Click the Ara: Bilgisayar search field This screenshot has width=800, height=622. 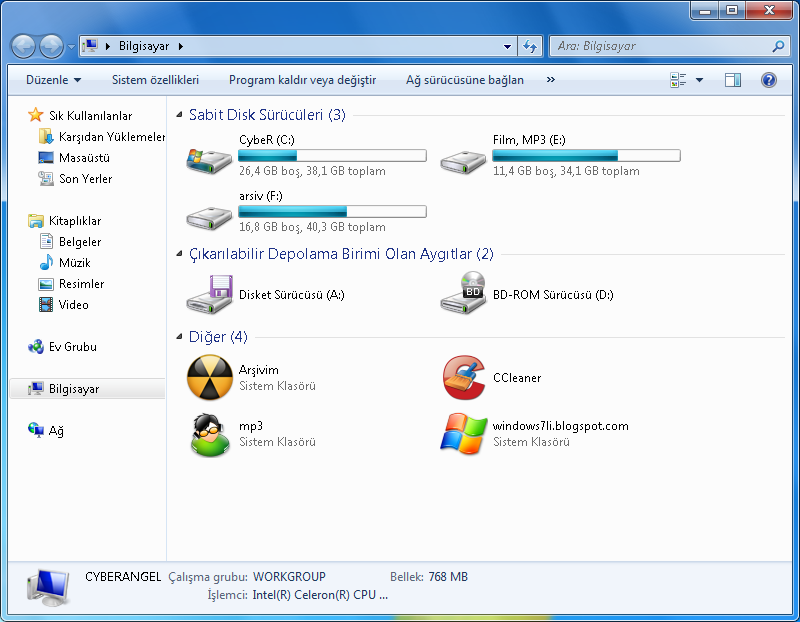tap(662, 46)
